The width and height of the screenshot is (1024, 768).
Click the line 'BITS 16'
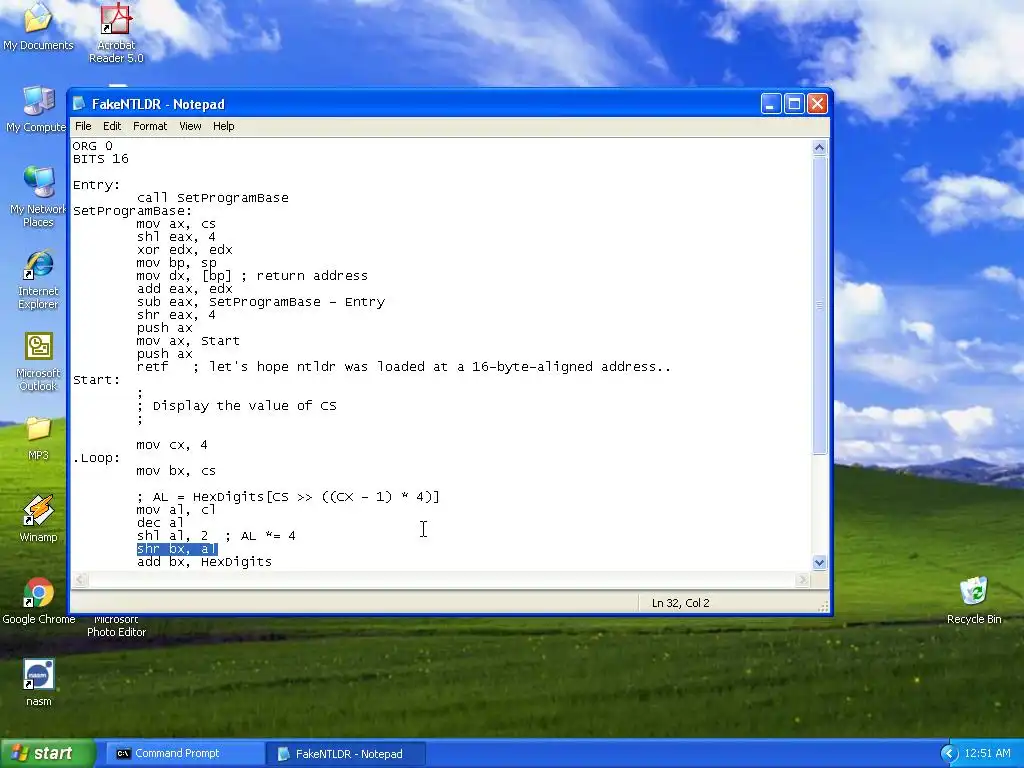coord(101,159)
